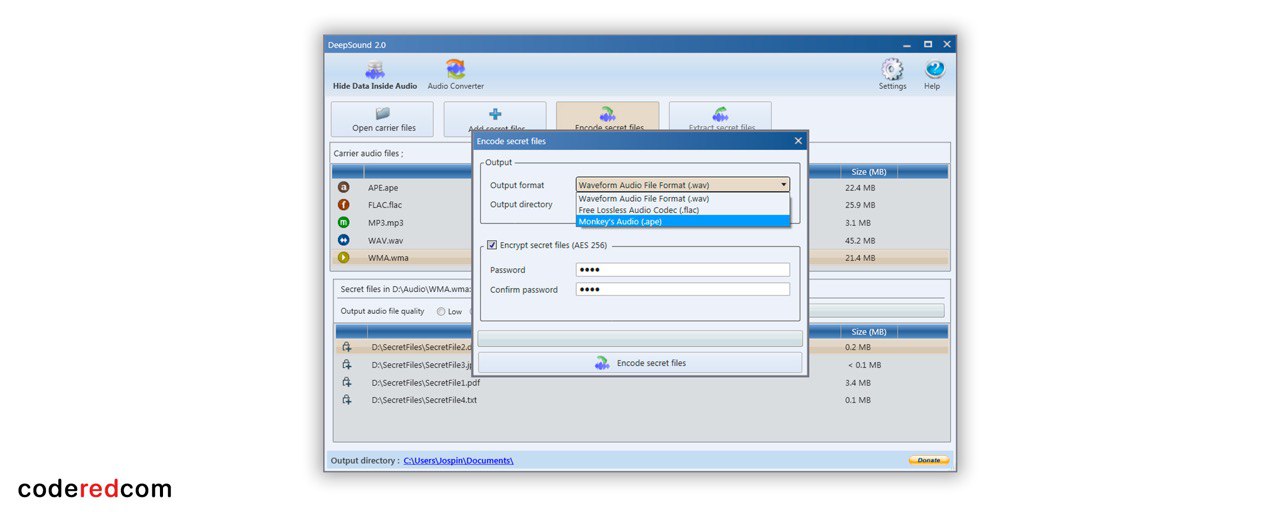Open Hide Data Inside Audio mode
1280x512 pixels.
[x=375, y=75]
